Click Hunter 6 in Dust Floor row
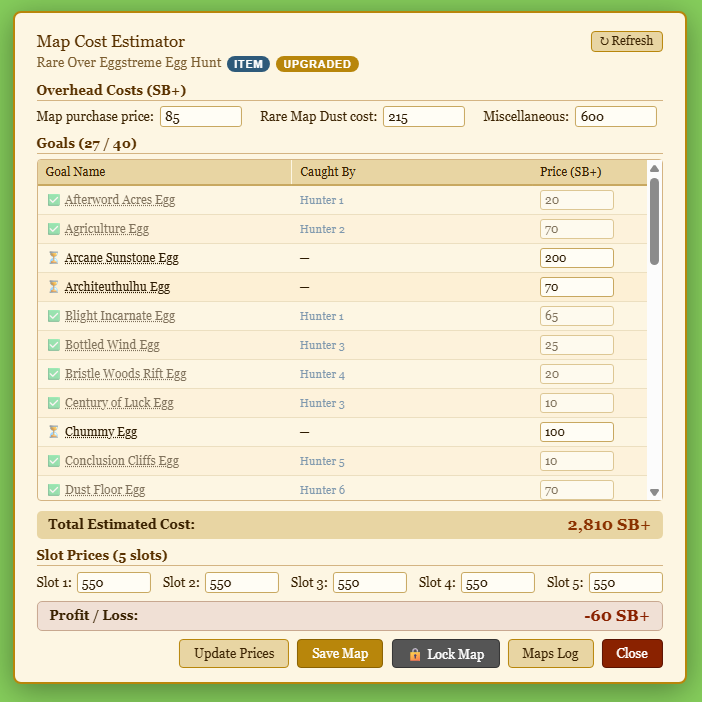This screenshot has width=702, height=702. [322, 490]
